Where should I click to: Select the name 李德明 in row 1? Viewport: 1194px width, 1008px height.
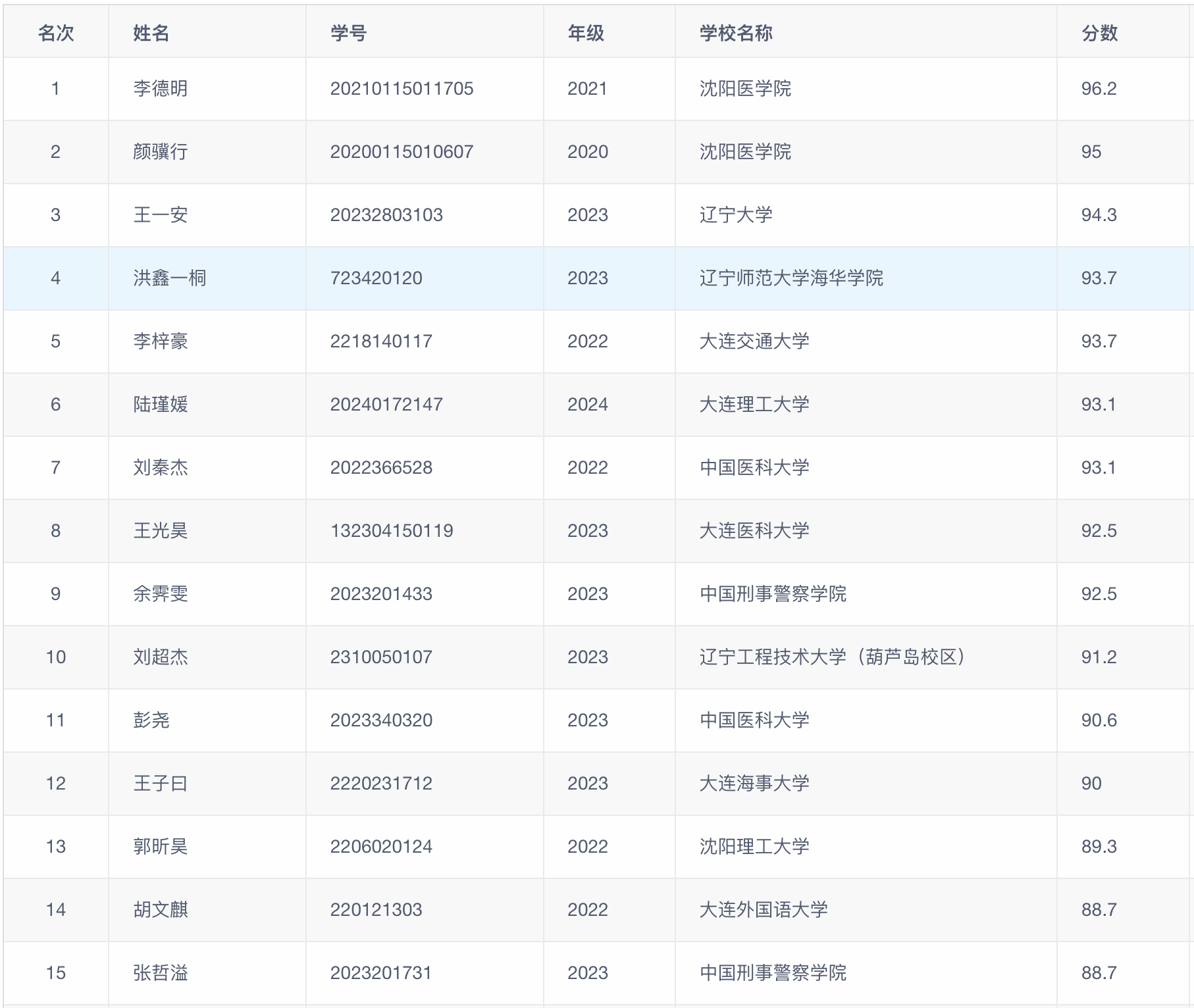coord(161,89)
